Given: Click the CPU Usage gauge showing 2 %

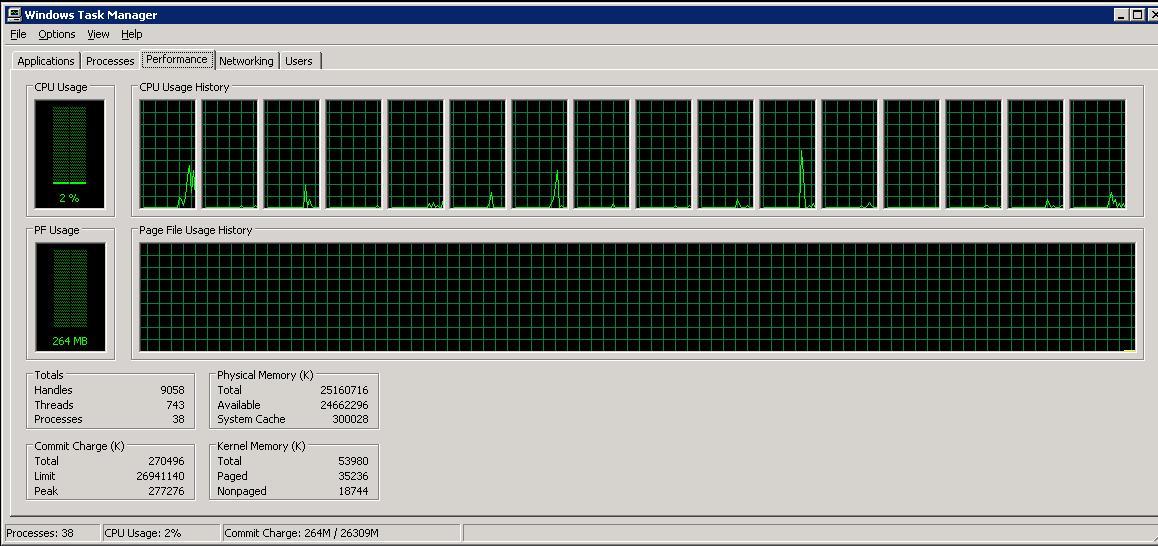Looking at the screenshot, I should tap(69, 154).
